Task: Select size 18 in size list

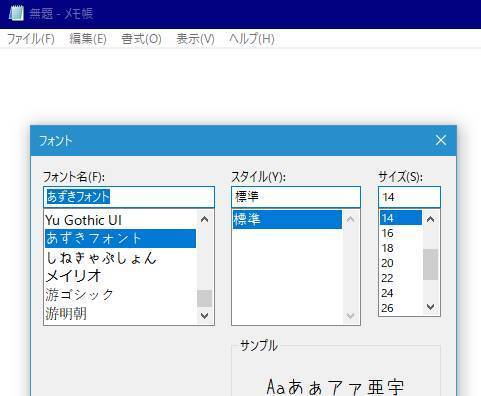Action: [401, 248]
